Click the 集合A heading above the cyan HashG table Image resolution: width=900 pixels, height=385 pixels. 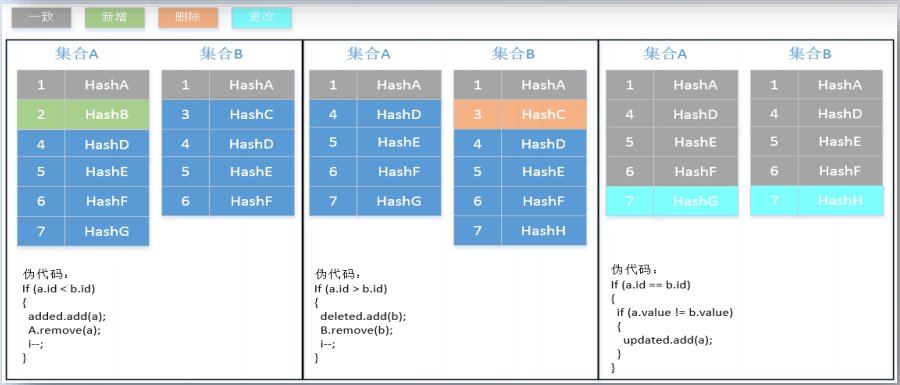click(665, 54)
